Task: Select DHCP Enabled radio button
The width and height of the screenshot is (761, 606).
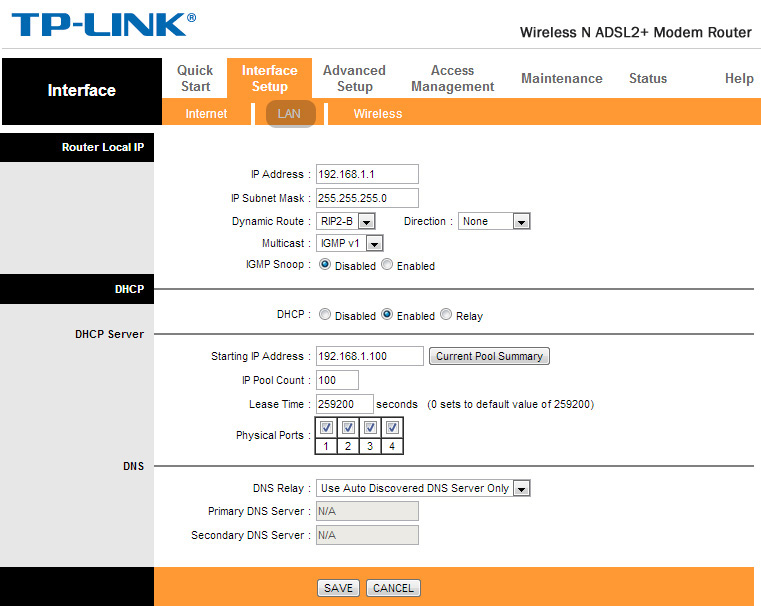Action: pyautogui.click(x=387, y=314)
